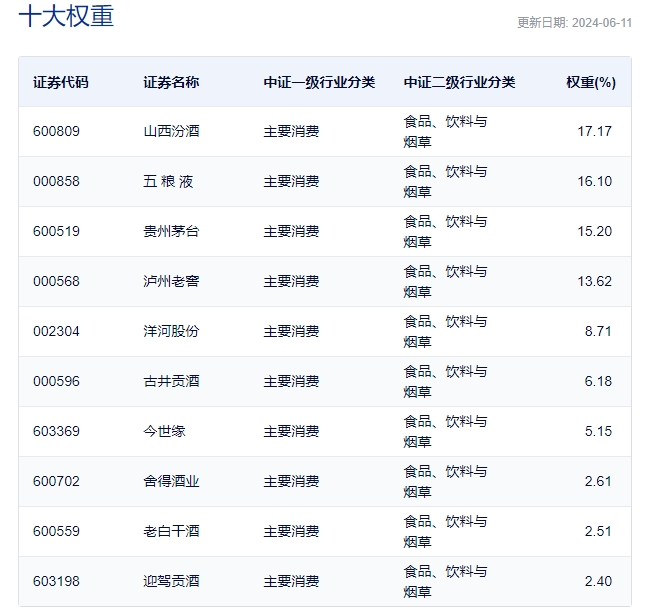Select the 迎驾贡酒 security name
This screenshot has height=615, width=645.
point(171,581)
